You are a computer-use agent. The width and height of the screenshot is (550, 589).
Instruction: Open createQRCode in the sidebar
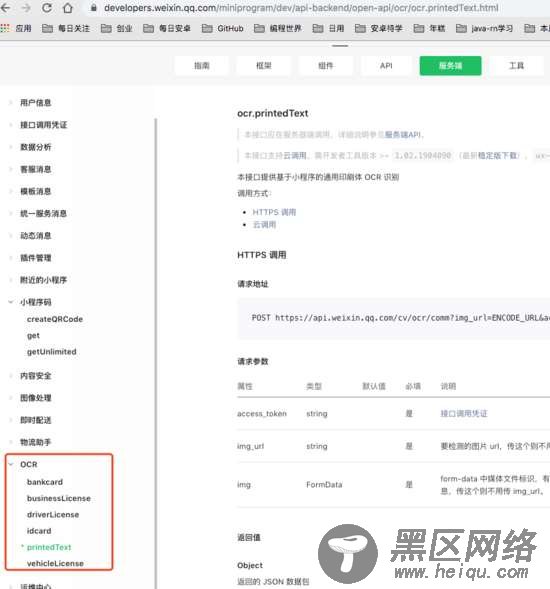tap(55, 319)
